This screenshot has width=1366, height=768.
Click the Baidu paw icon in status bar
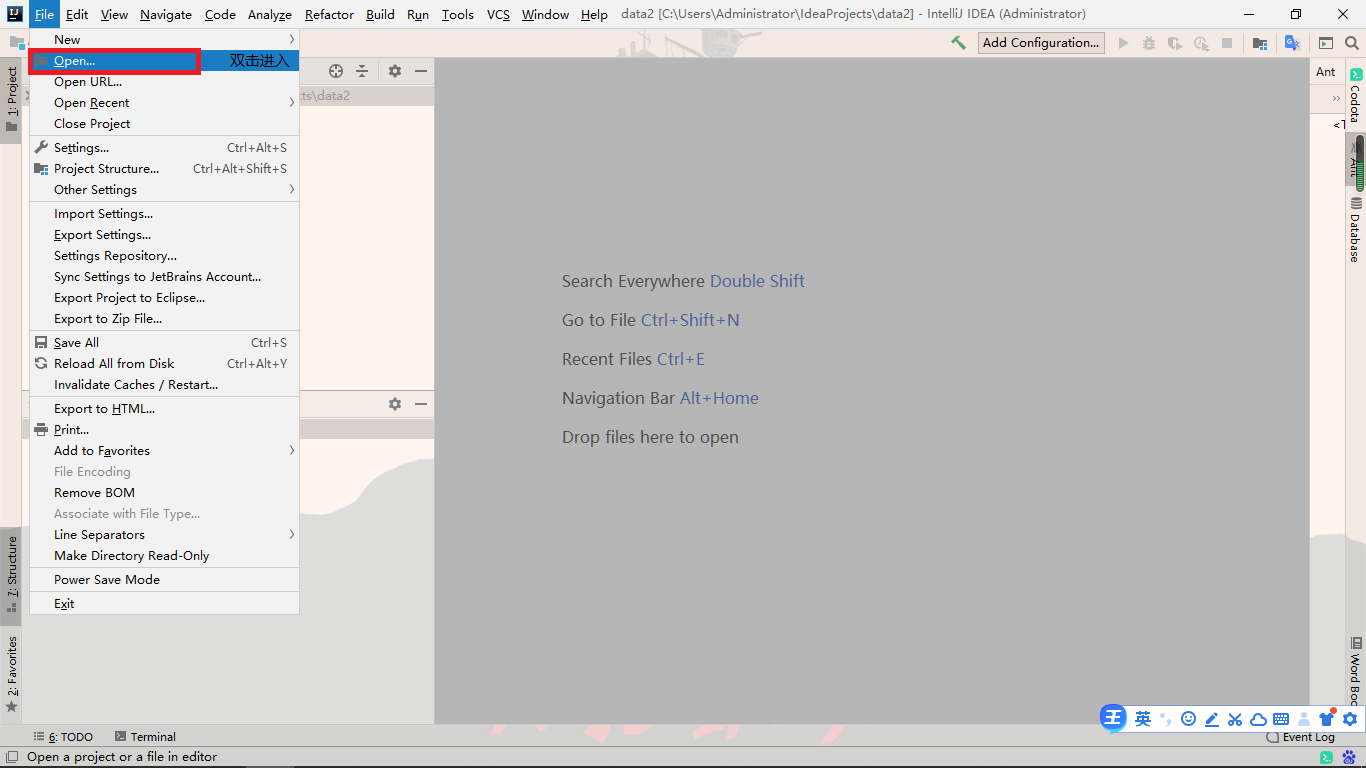click(1348, 757)
